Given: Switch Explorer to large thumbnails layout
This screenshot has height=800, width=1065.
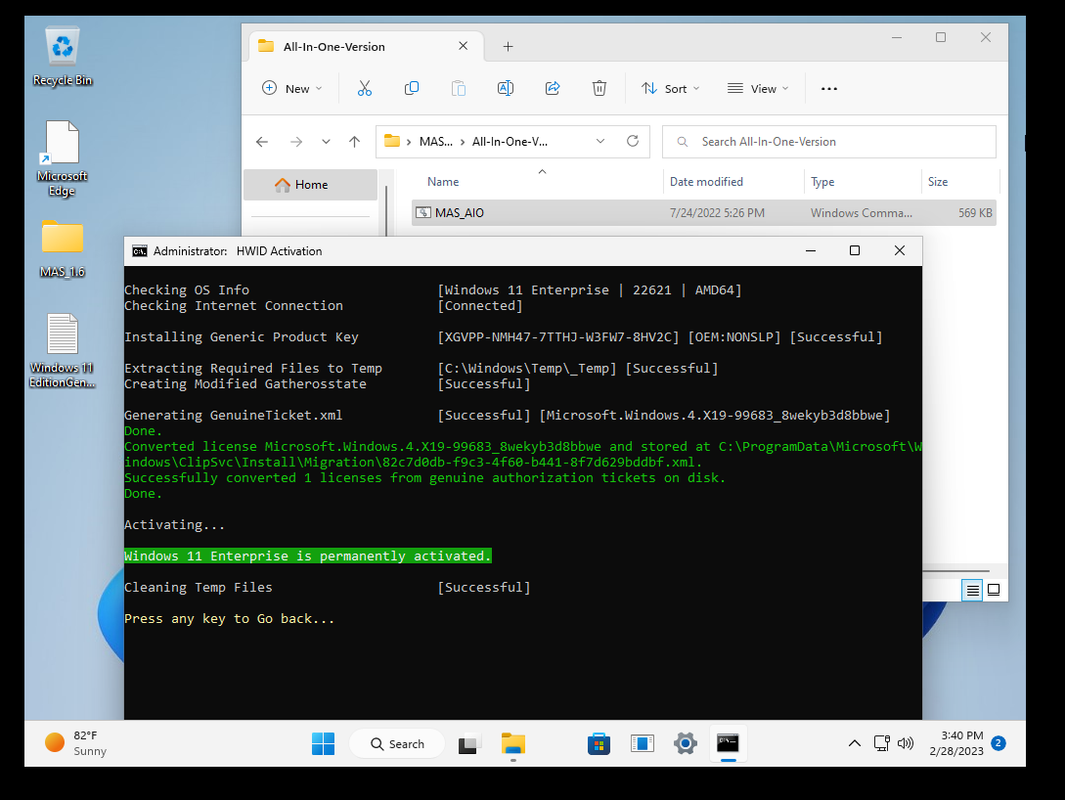Looking at the screenshot, I should pos(994,590).
